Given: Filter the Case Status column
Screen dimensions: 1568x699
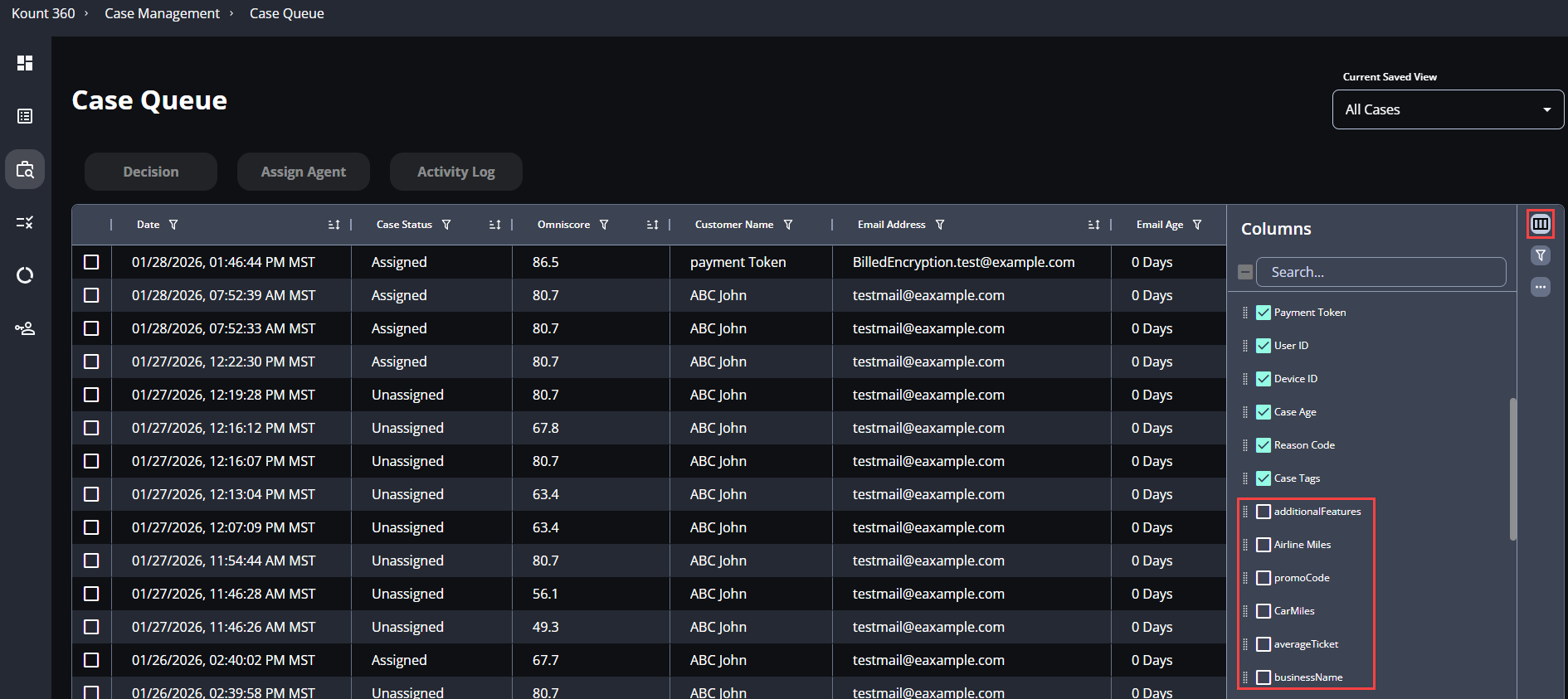Looking at the screenshot, I should (446, 225).
